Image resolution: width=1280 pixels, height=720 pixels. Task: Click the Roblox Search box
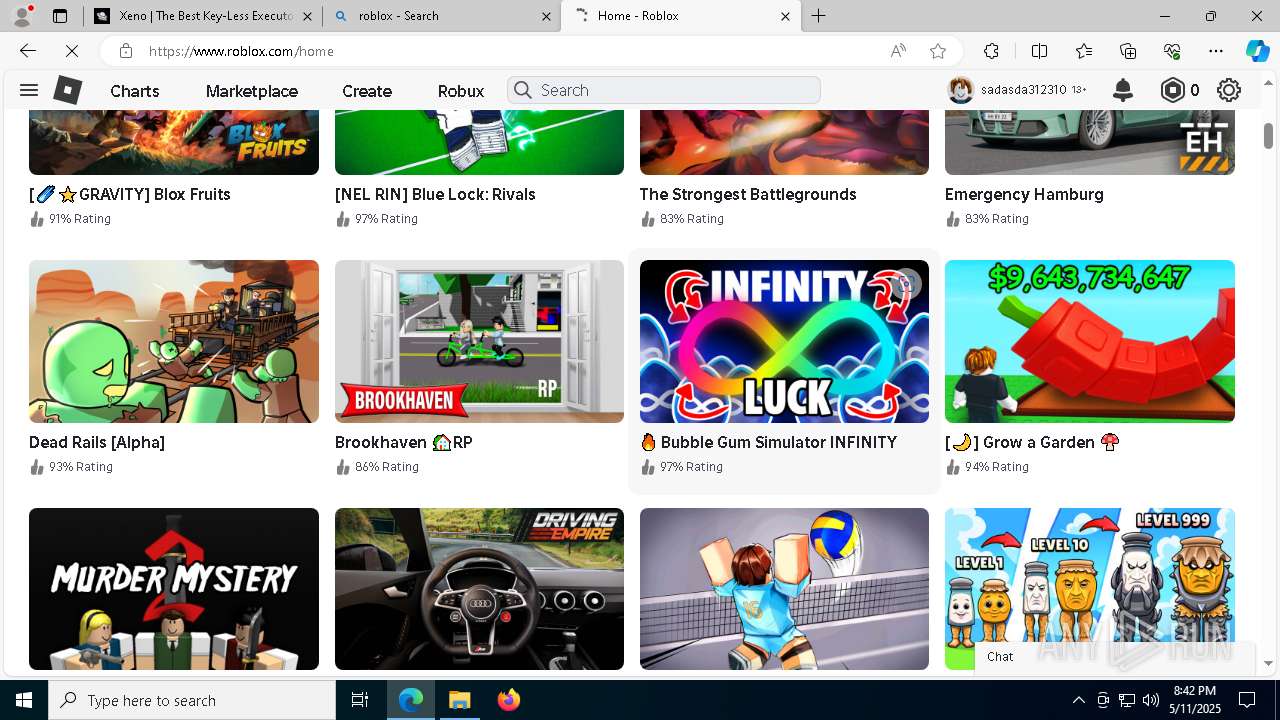[664, 90]
